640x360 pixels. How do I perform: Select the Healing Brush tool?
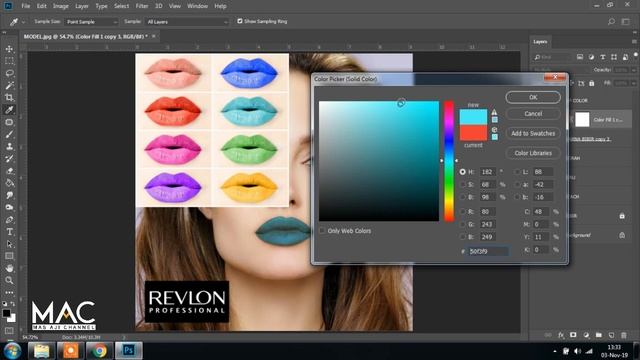click(9, 122)
